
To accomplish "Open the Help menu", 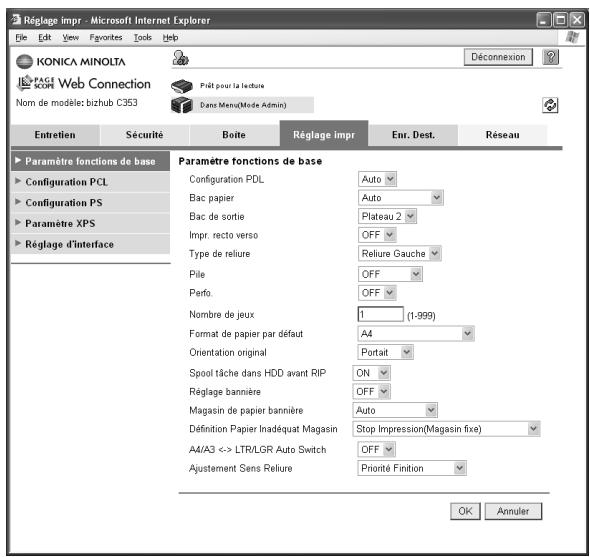I will click(x=170, y=37).
